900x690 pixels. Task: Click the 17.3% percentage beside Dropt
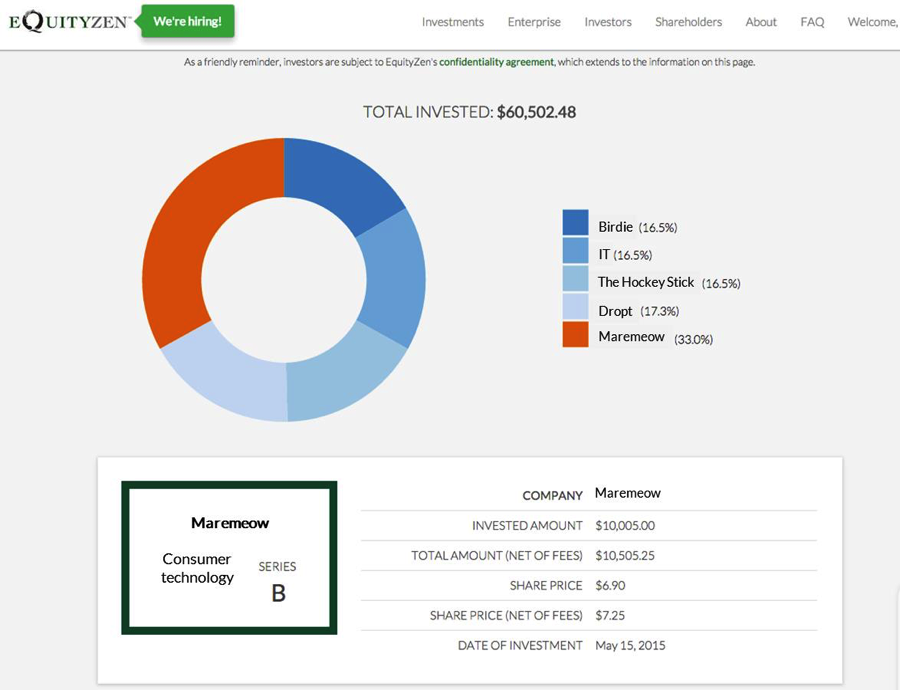pos(660,311)
